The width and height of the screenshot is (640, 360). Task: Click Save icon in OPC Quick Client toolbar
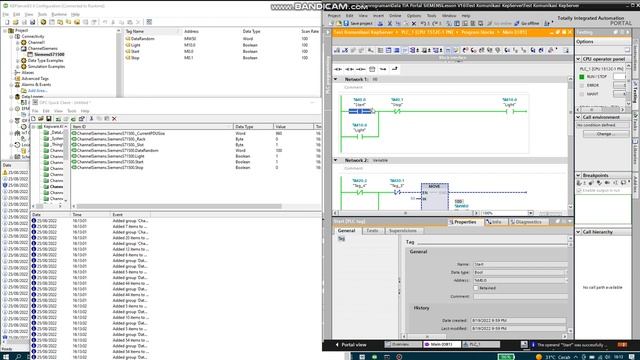pos(49,119)
